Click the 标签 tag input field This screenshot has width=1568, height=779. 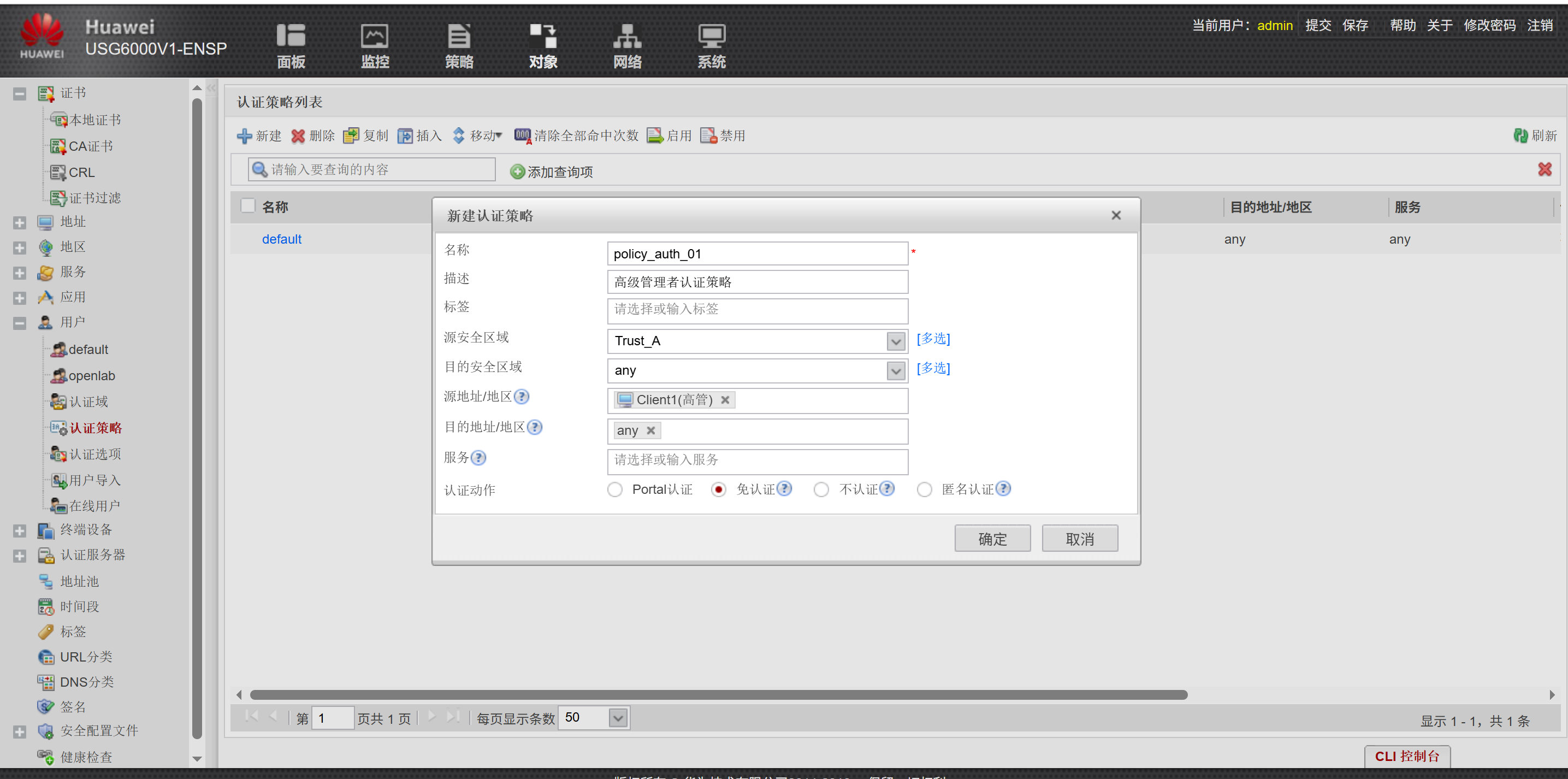[757, 310]
